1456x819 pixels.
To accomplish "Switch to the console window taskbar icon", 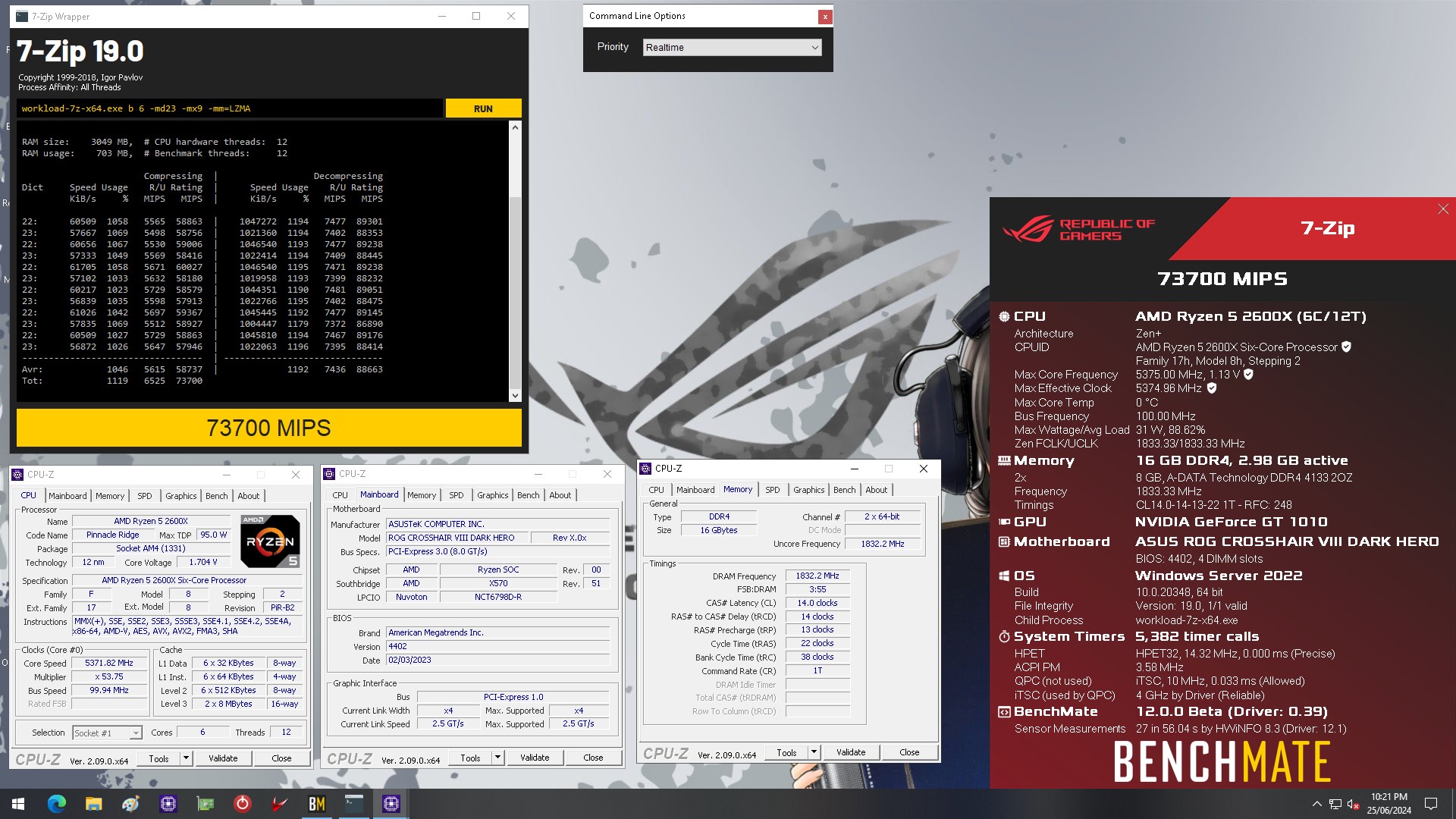I will tap(353, 804).
